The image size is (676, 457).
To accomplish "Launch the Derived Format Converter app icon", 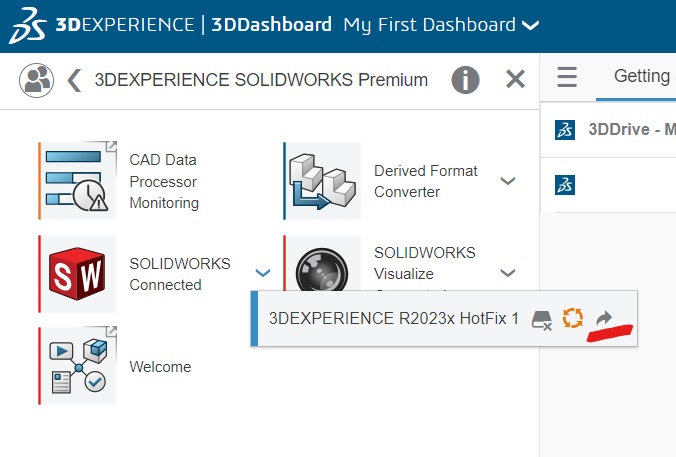I will click(x=322, y=181).
